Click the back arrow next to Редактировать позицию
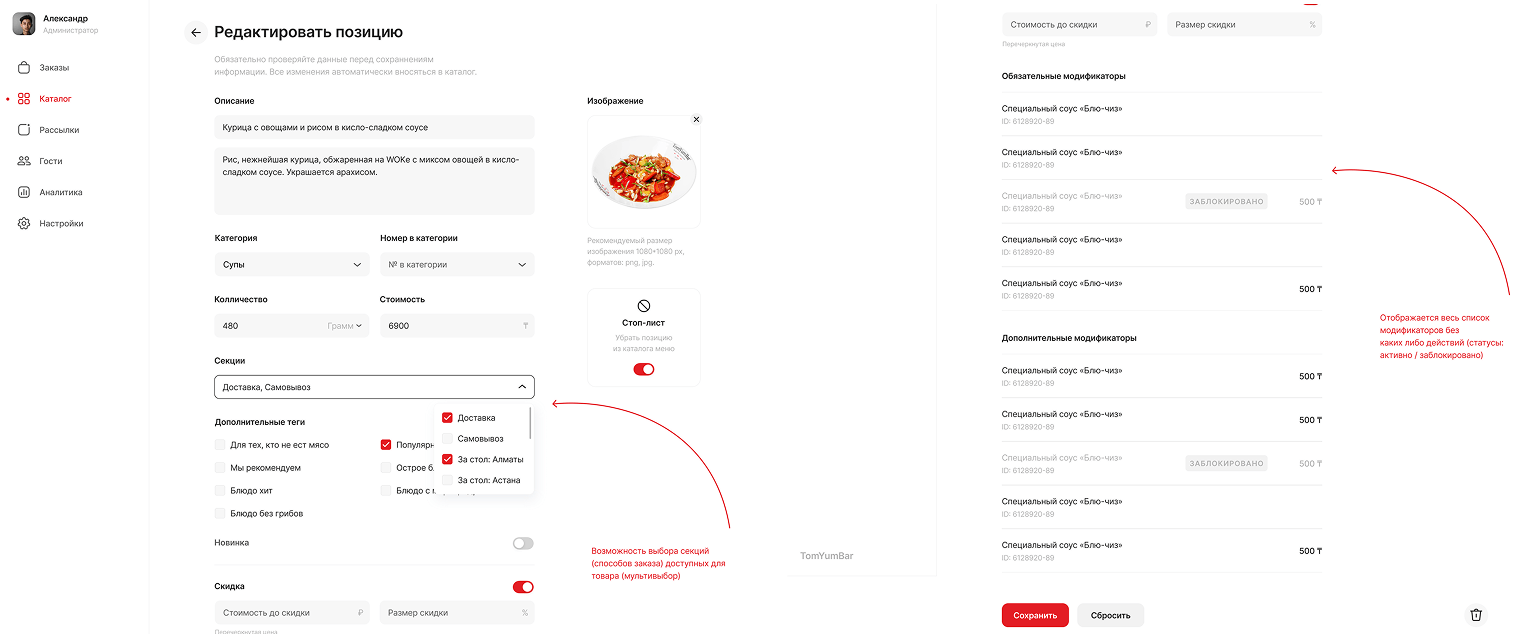 (195, 33)
